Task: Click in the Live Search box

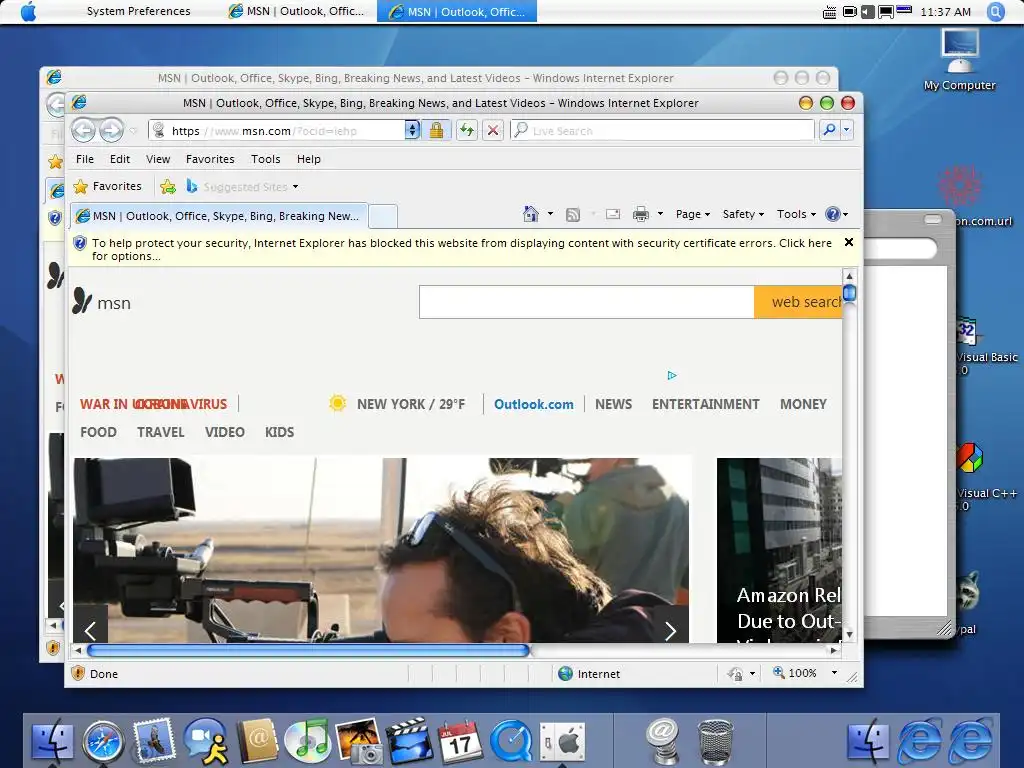Action: click(662, 131)
